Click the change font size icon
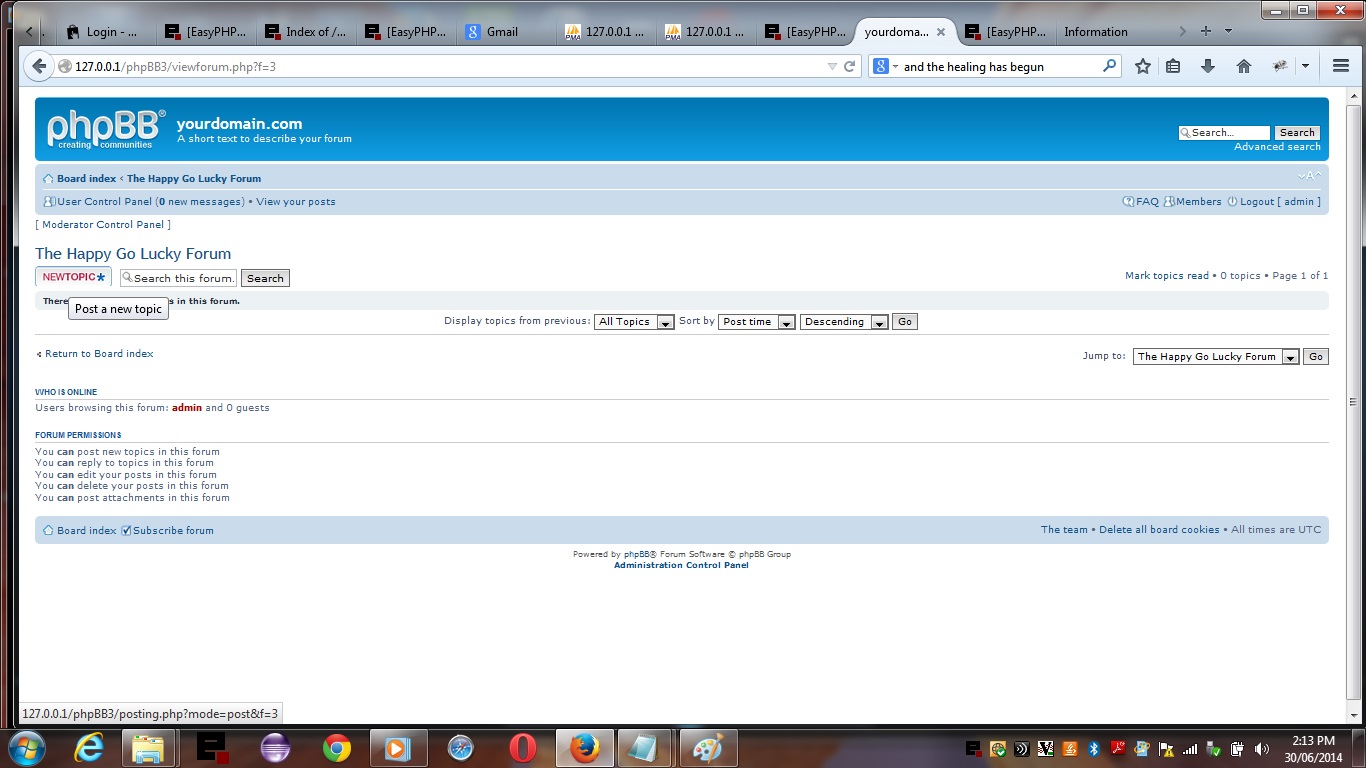Screen dimensions: 1366x768 1309,176
